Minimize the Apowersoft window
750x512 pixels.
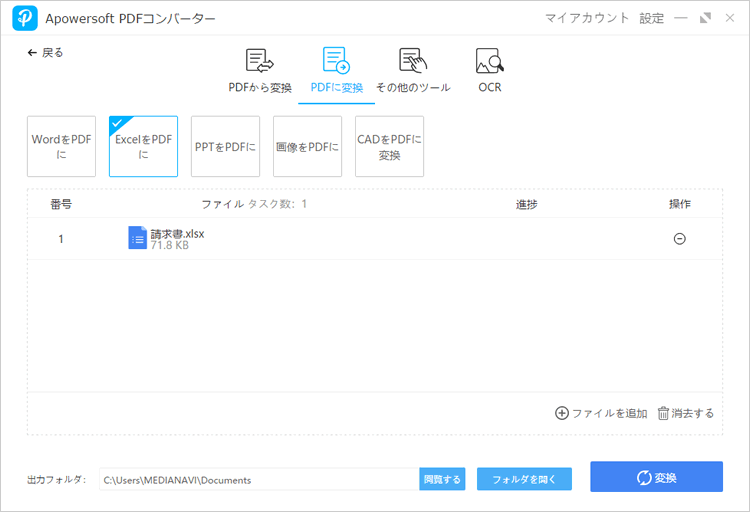tap(681, 18)
